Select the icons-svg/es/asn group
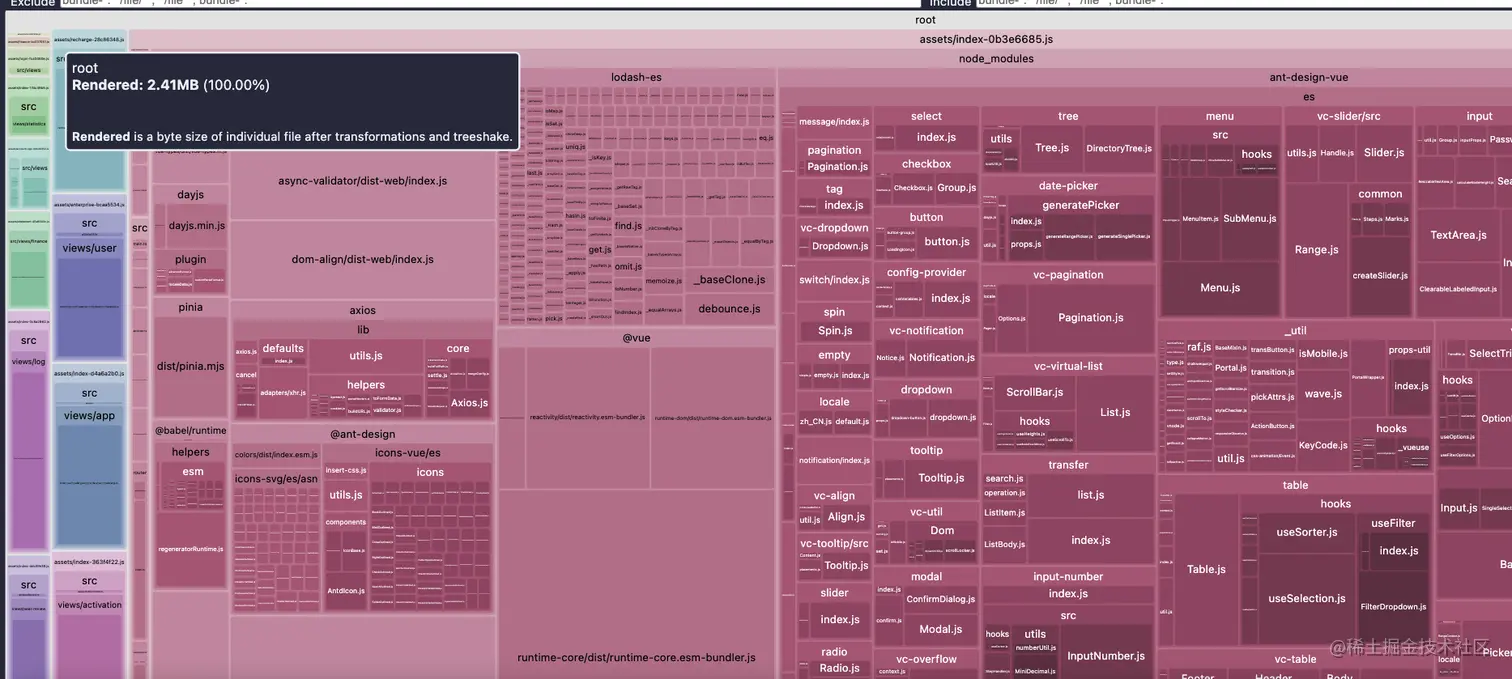 click(276, 478)
